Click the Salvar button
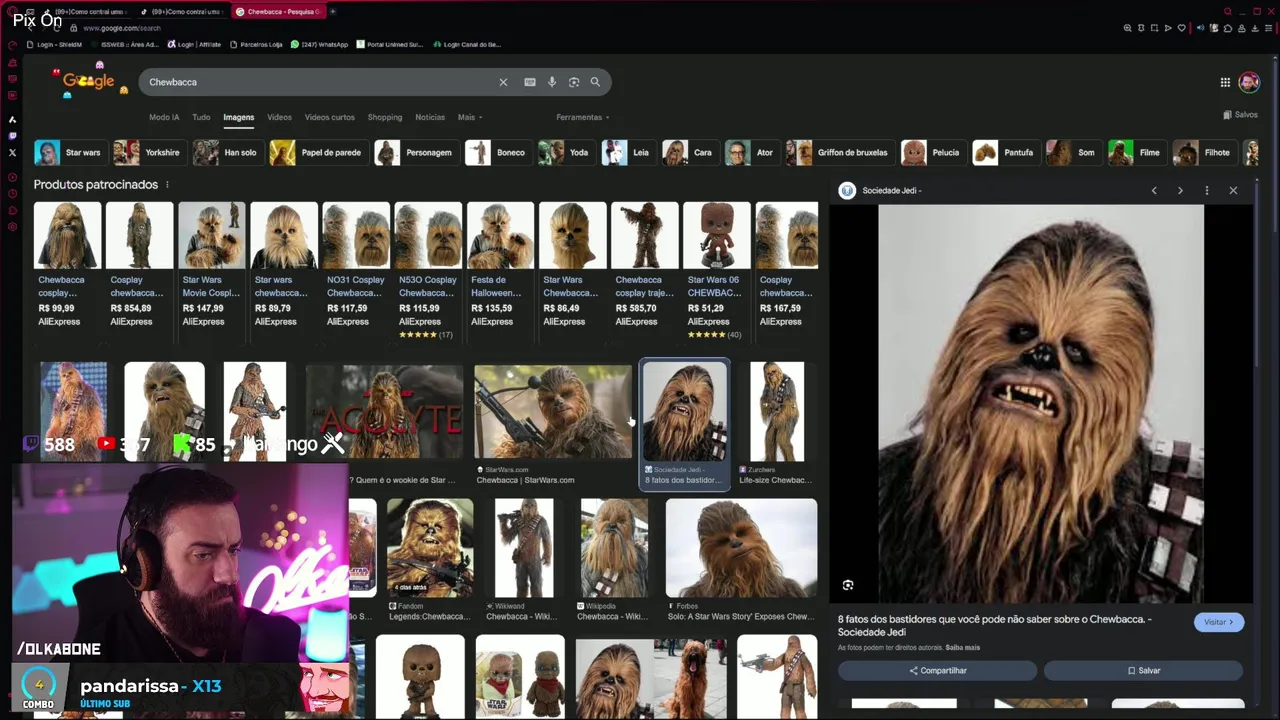This screenshot has width=1280, height=720. 1143,671
